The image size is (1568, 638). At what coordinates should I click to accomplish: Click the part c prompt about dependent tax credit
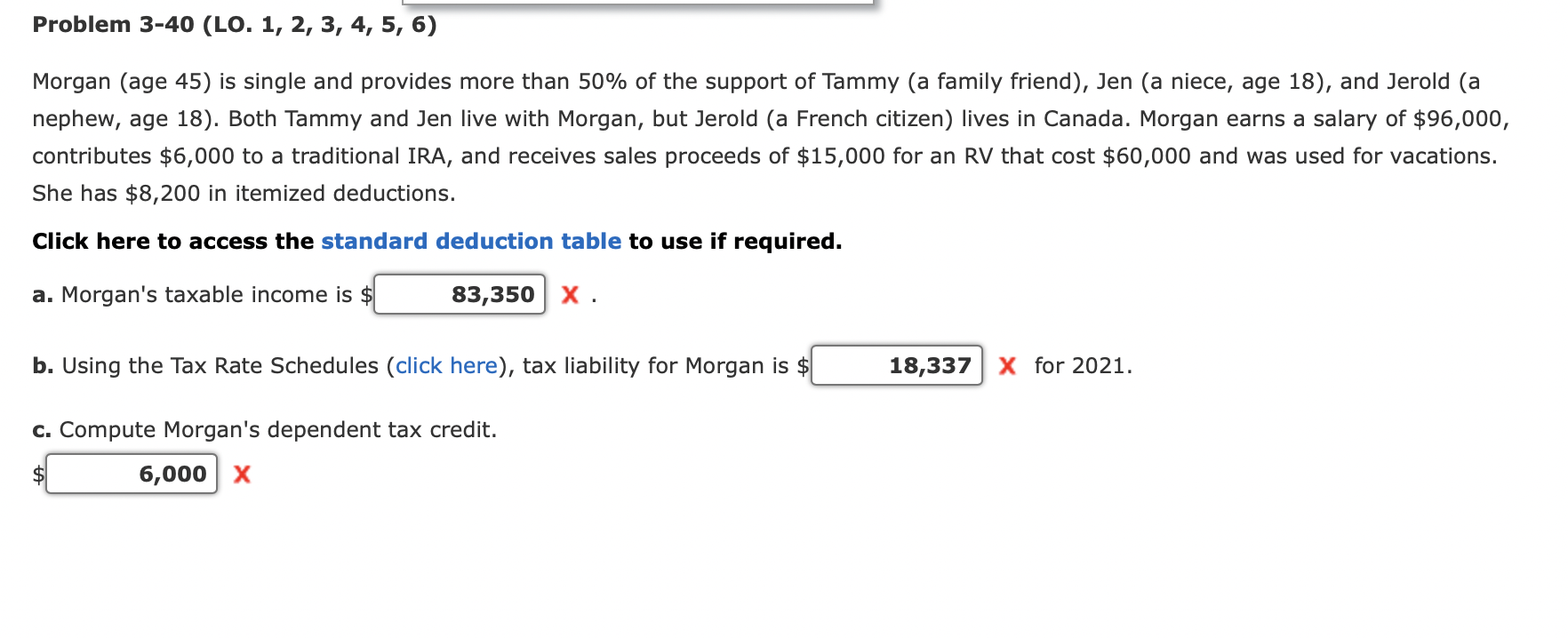(264, 429)
